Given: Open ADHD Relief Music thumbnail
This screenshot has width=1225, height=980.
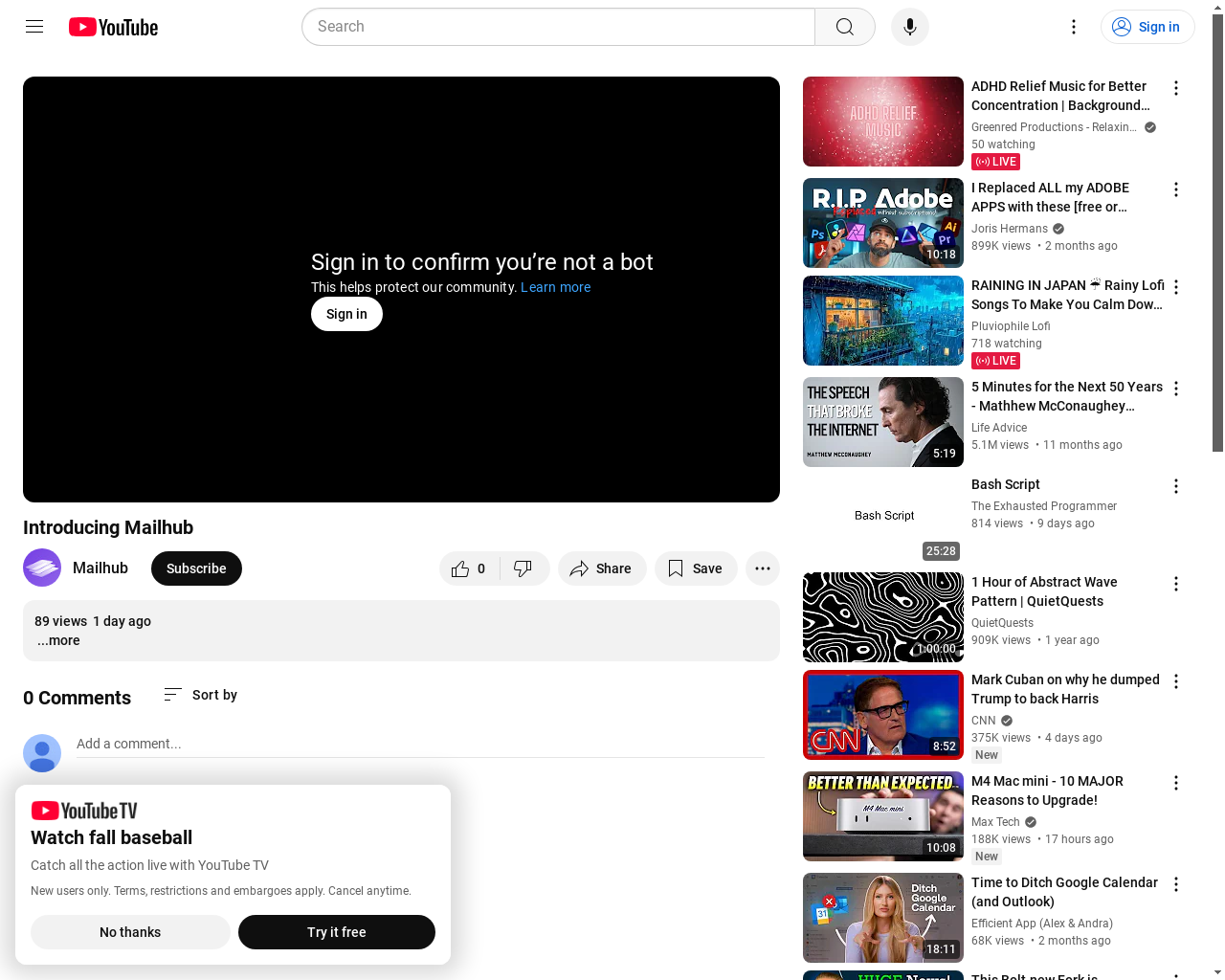Looking at the screenshot, I should tap(883, 122).
